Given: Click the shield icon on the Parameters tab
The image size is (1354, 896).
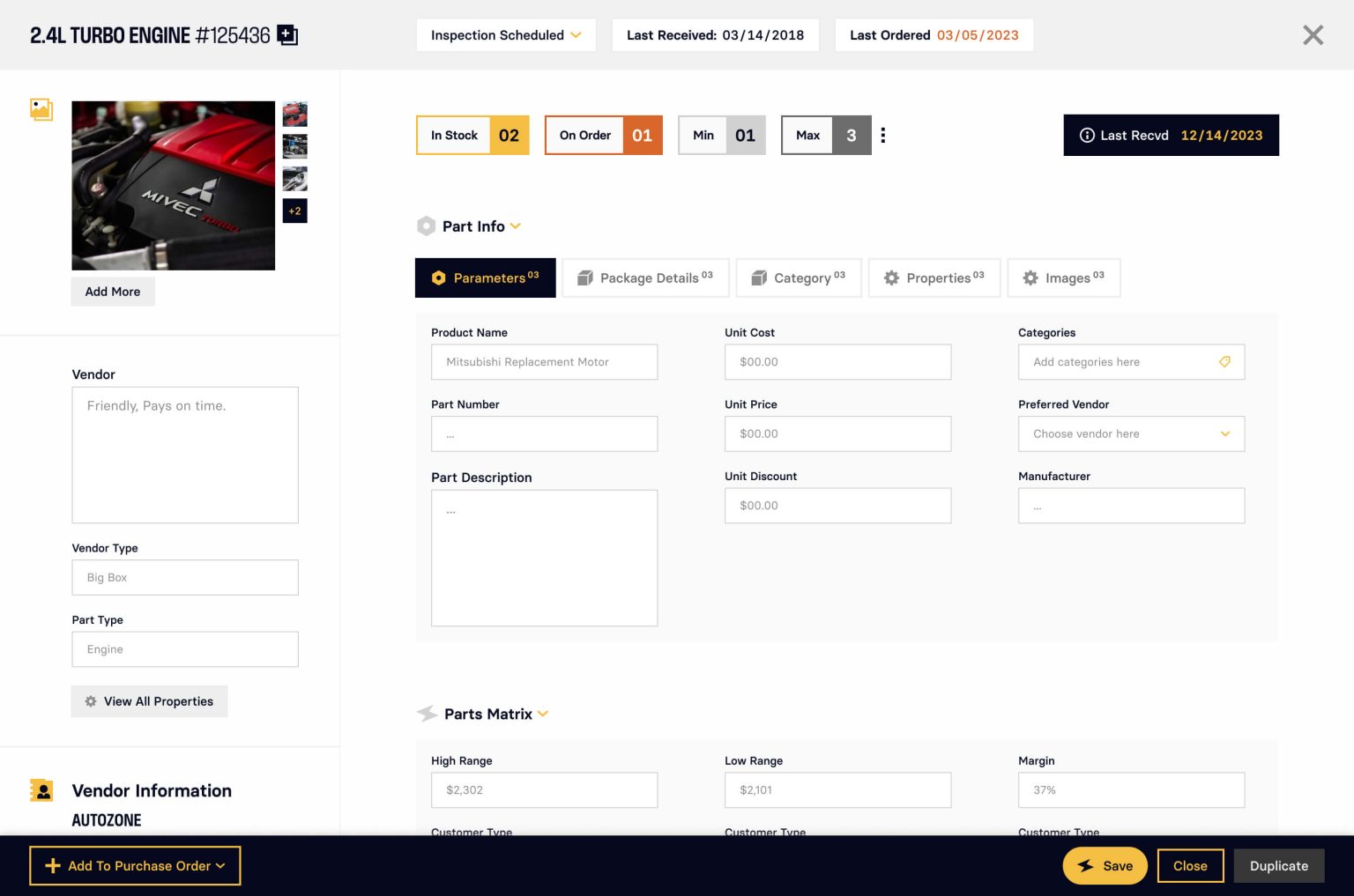Looking at the screenshot, I should coord(439,278).
